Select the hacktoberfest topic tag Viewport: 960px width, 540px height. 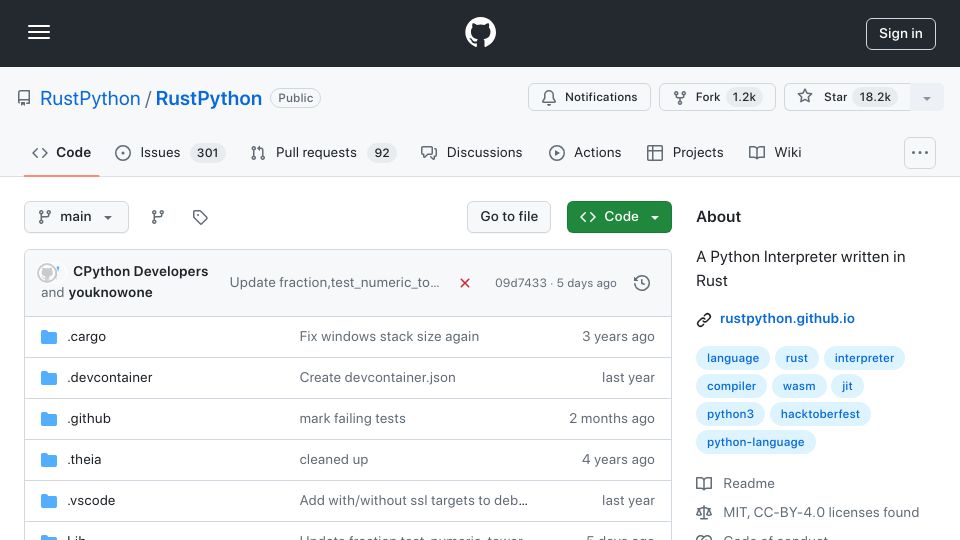tap(820, 414)
